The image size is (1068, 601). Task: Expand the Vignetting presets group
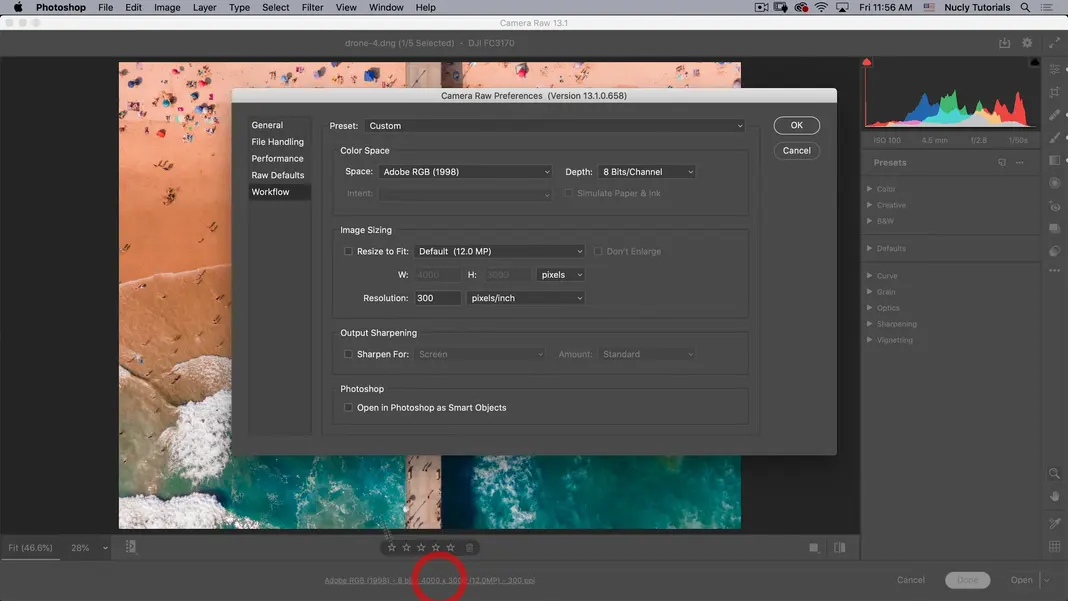pos(870,340)
